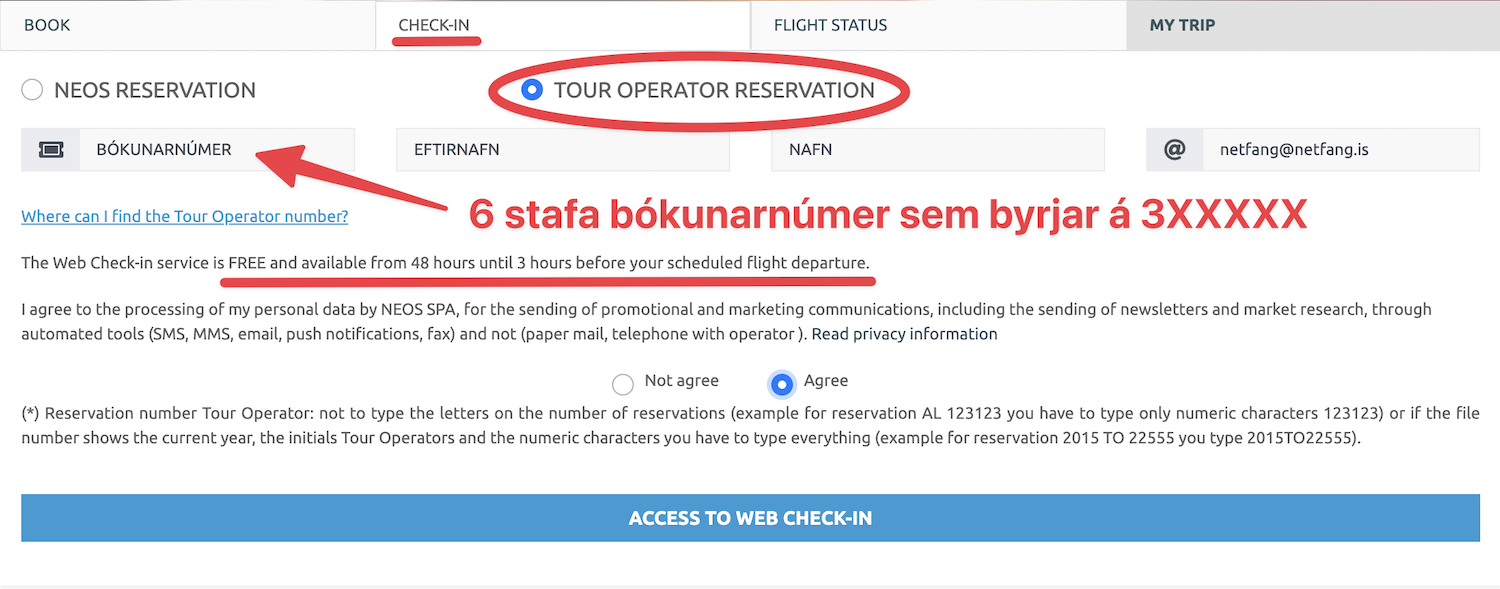Open 'Where can I find the Tour Operator number?' link
The width and height of the screenshot is (1500, 589).
[x=185, y=216]
